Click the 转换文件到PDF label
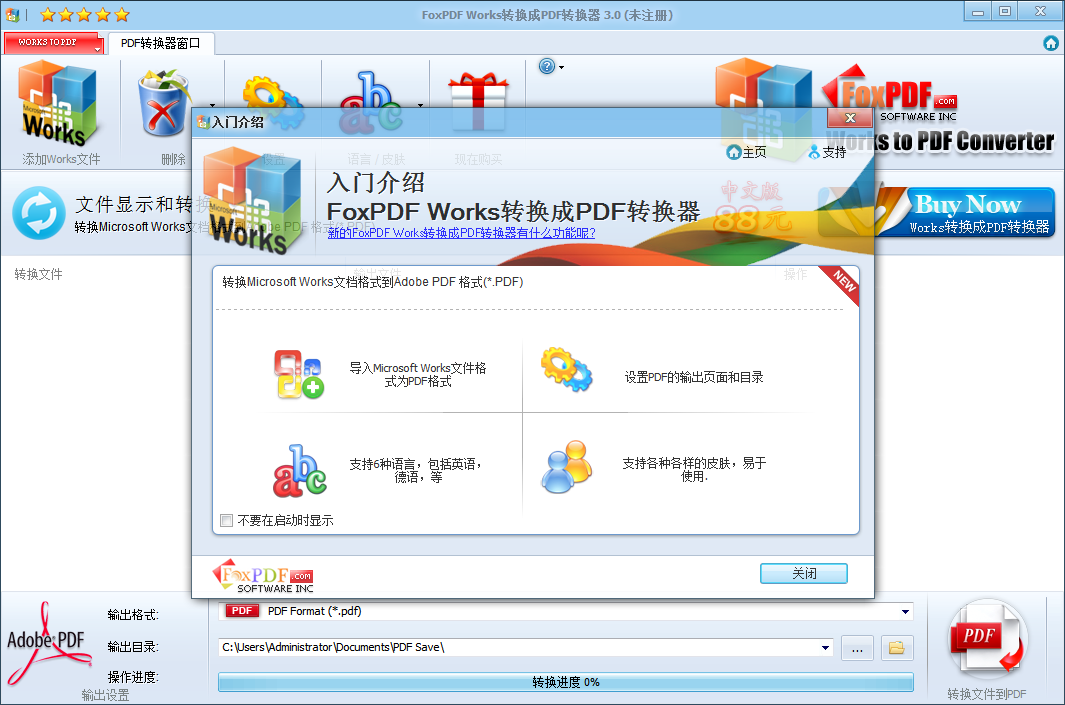This screenshot has height=705, width=1065. point(987,694)
